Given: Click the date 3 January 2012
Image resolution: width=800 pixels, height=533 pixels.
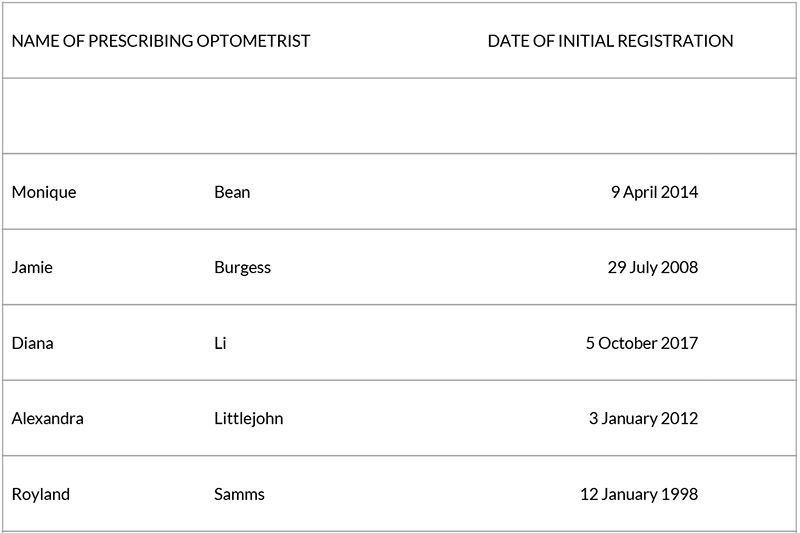Looking at the screenshot, I should [x=643, y=419].
